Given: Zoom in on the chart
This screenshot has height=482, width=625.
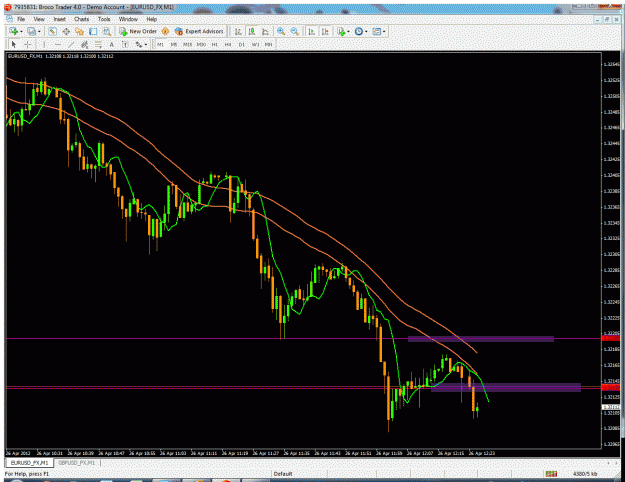Looking at the screenshot, I should click(281, 31).
